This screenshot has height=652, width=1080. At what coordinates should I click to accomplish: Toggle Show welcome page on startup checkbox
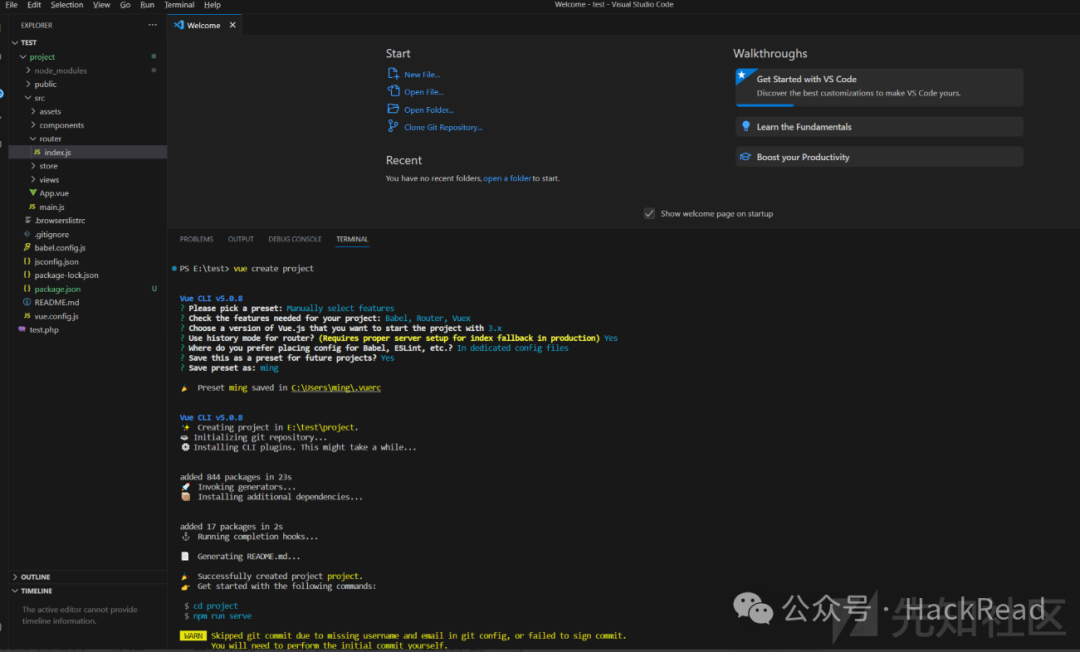[x=649, y=213]
